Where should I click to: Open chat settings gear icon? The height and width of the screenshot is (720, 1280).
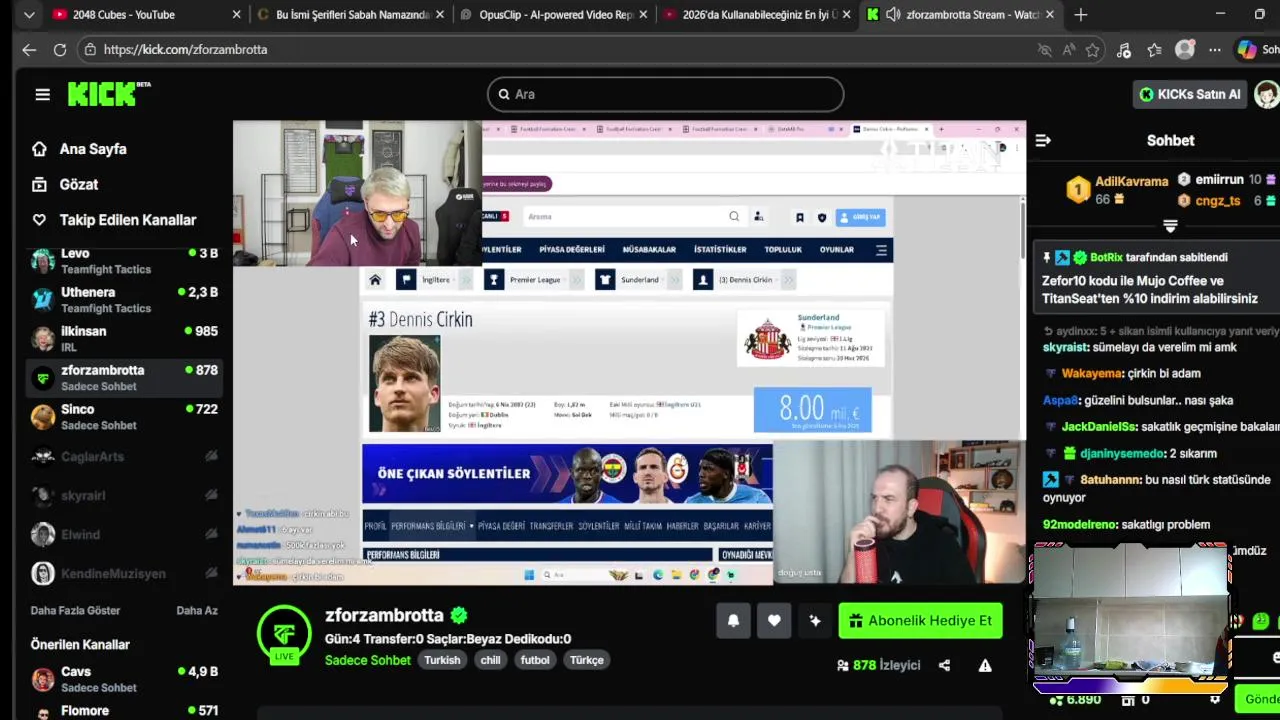click(1215, 700)
